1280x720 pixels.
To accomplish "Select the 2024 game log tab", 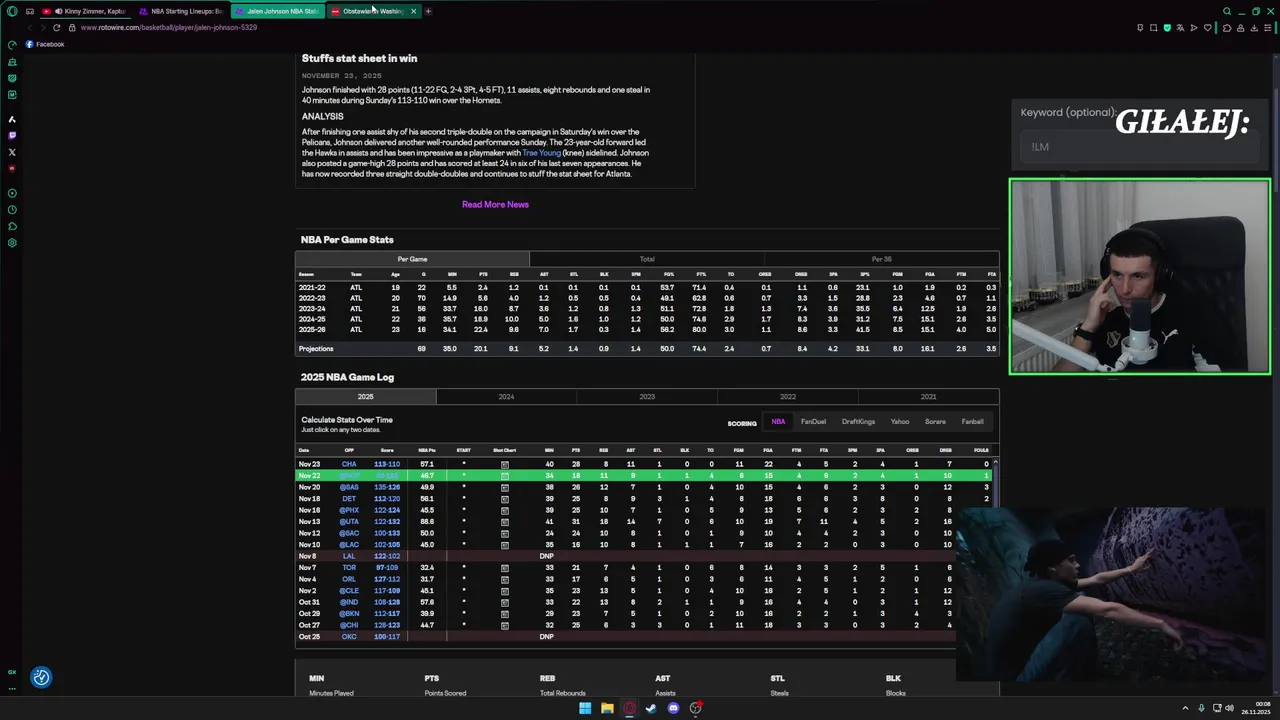I will click(506, 397).
